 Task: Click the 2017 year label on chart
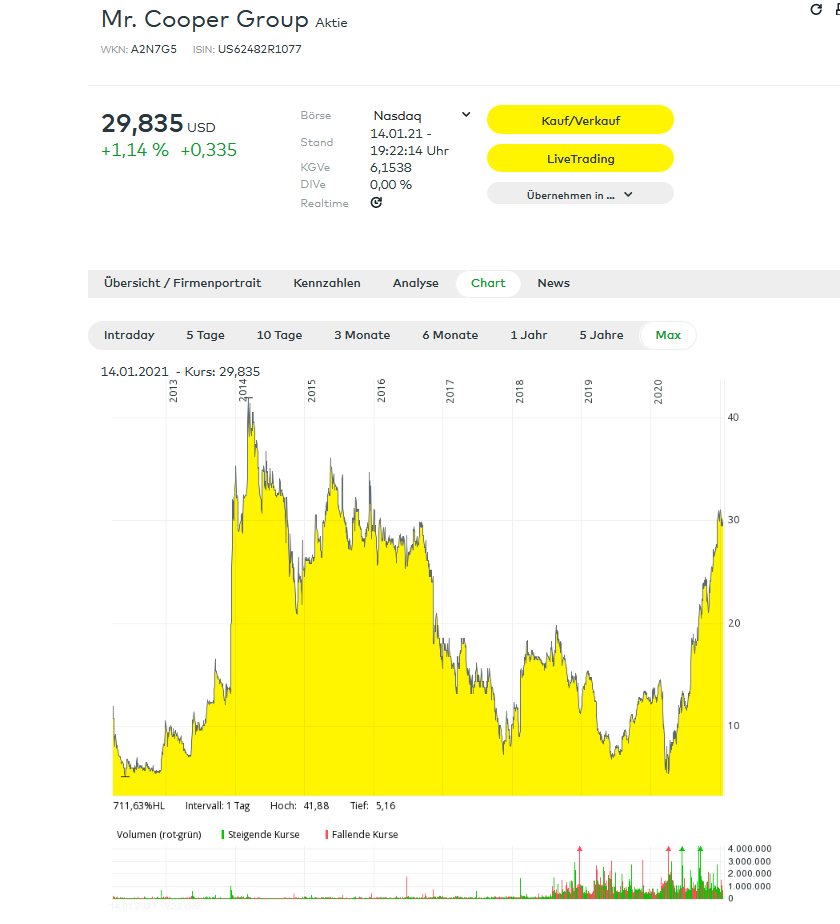point(450,391)
